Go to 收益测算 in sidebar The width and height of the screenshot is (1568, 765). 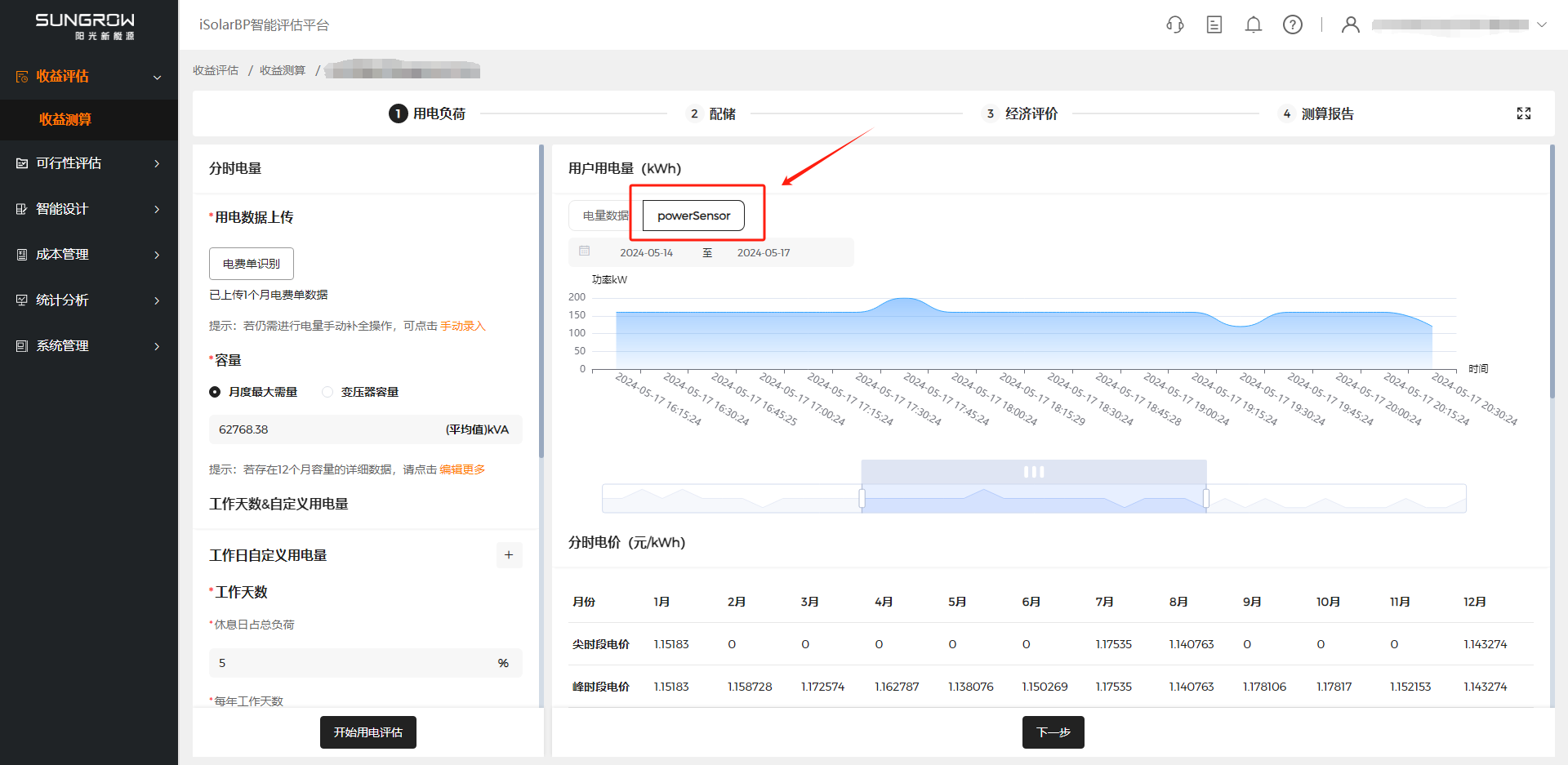(65, 119)
